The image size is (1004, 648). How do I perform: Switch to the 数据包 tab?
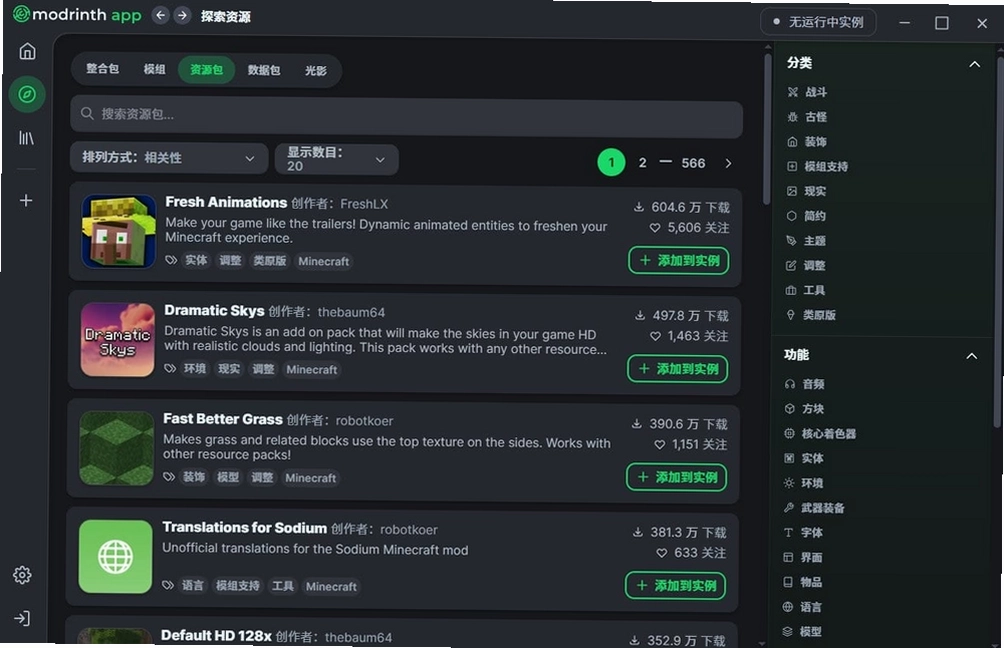(x=264, y=70)
